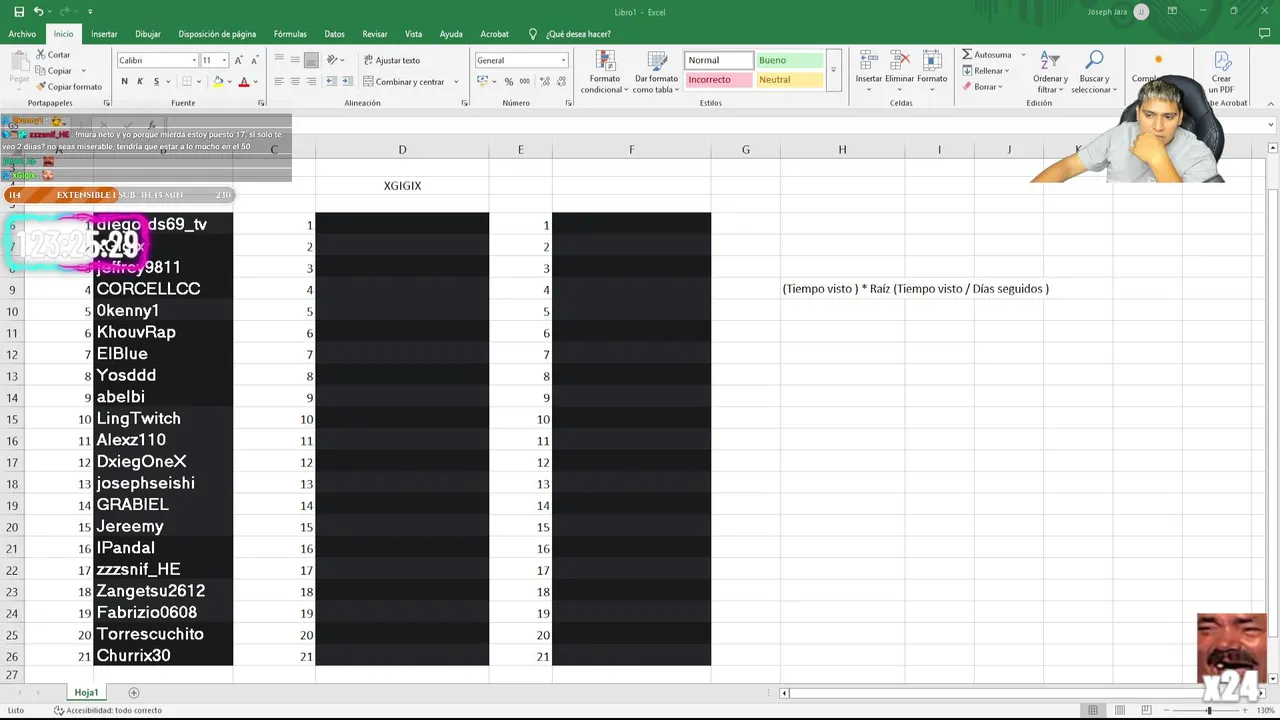Image resolution: width=1280 pixels, height=720 pixels.
Task: Click the Cortar scissors button
Action: (x=54, y=55)
